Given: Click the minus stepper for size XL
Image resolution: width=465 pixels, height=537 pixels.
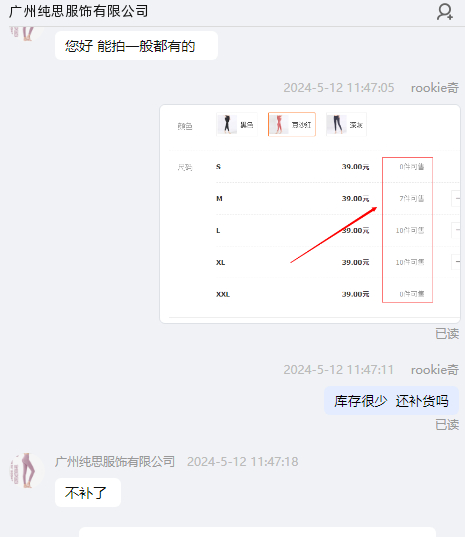Looking at the screenshot, I should 456,262.
